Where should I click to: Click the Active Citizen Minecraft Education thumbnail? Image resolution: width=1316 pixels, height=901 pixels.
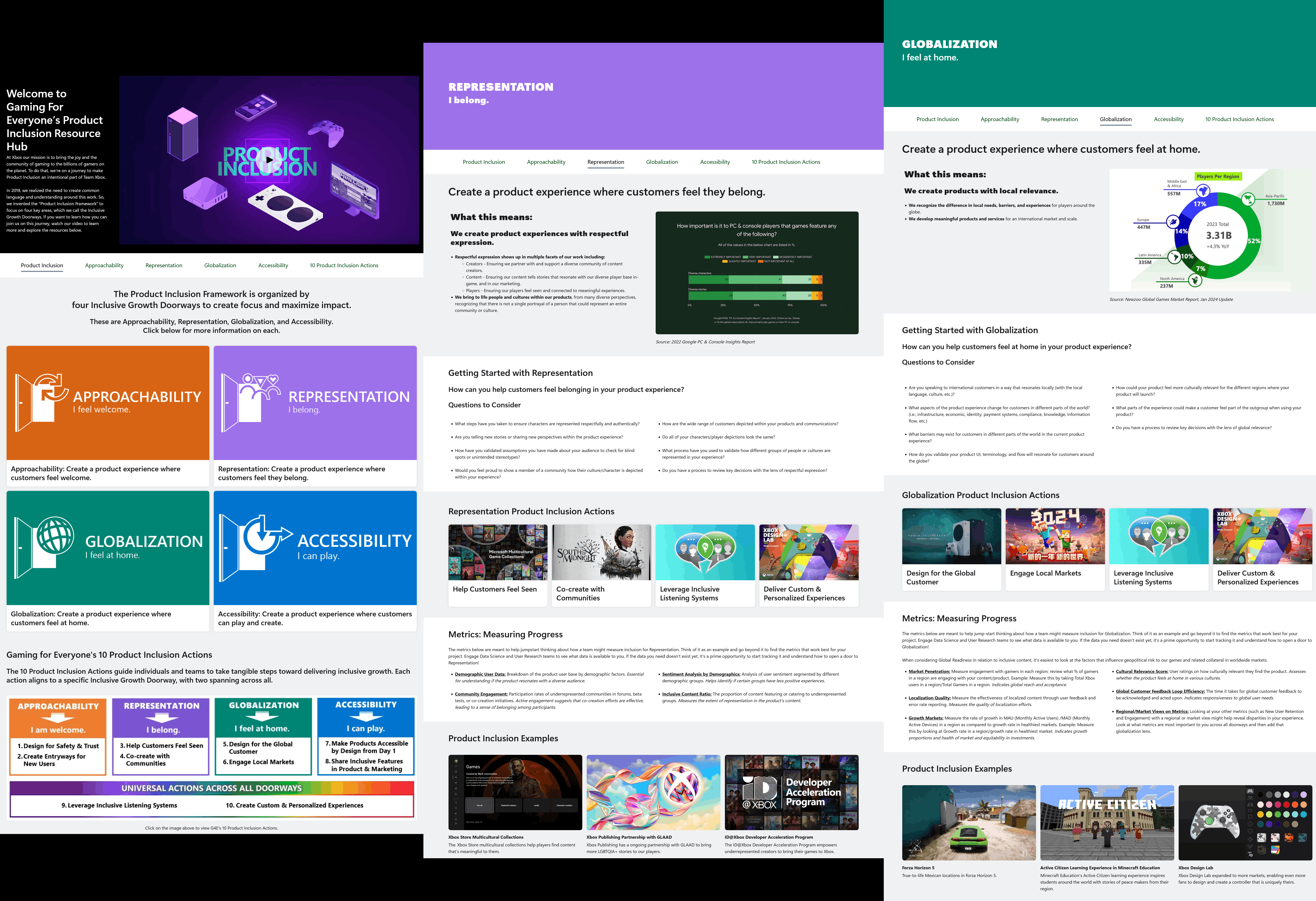point(1107,823)
